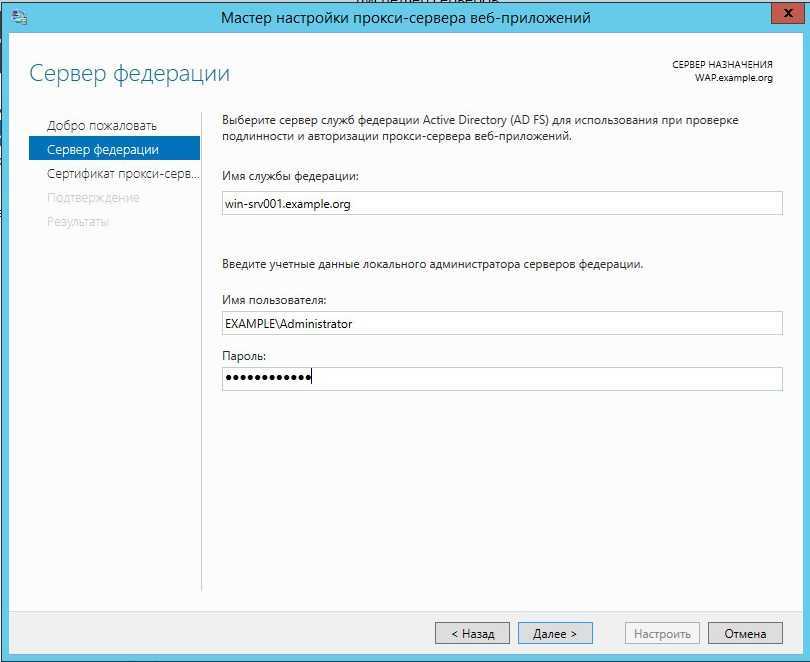This screenshot has height=662, width=810.
Task: Click the greyed-out "Результаты" step
Action: [78, 222]
